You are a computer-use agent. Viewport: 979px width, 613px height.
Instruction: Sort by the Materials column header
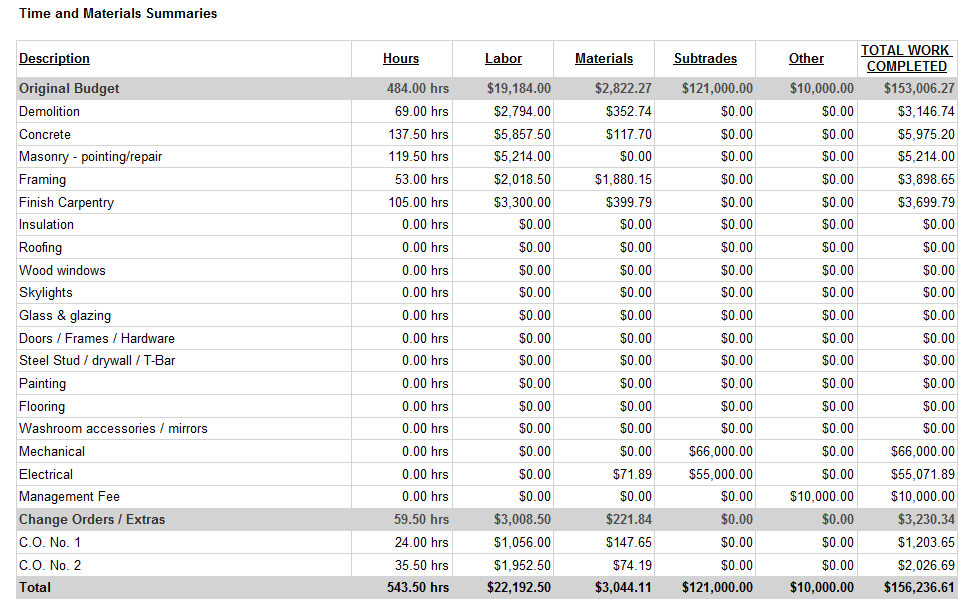point(605,58)
